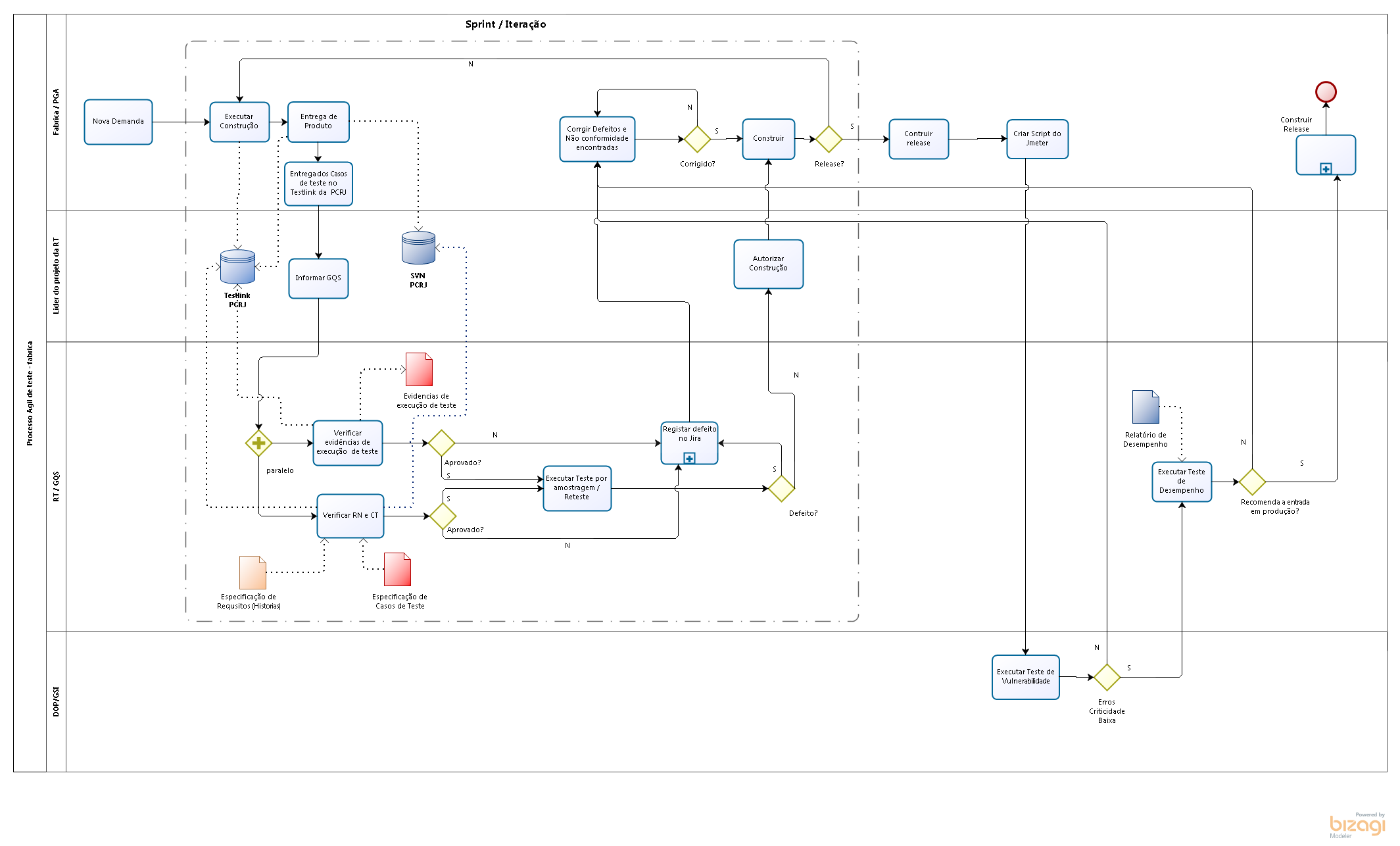1400x846 pixels.
Task: Expand the Registar defeito no Jira subprocess
Action: tap(689, 458)
